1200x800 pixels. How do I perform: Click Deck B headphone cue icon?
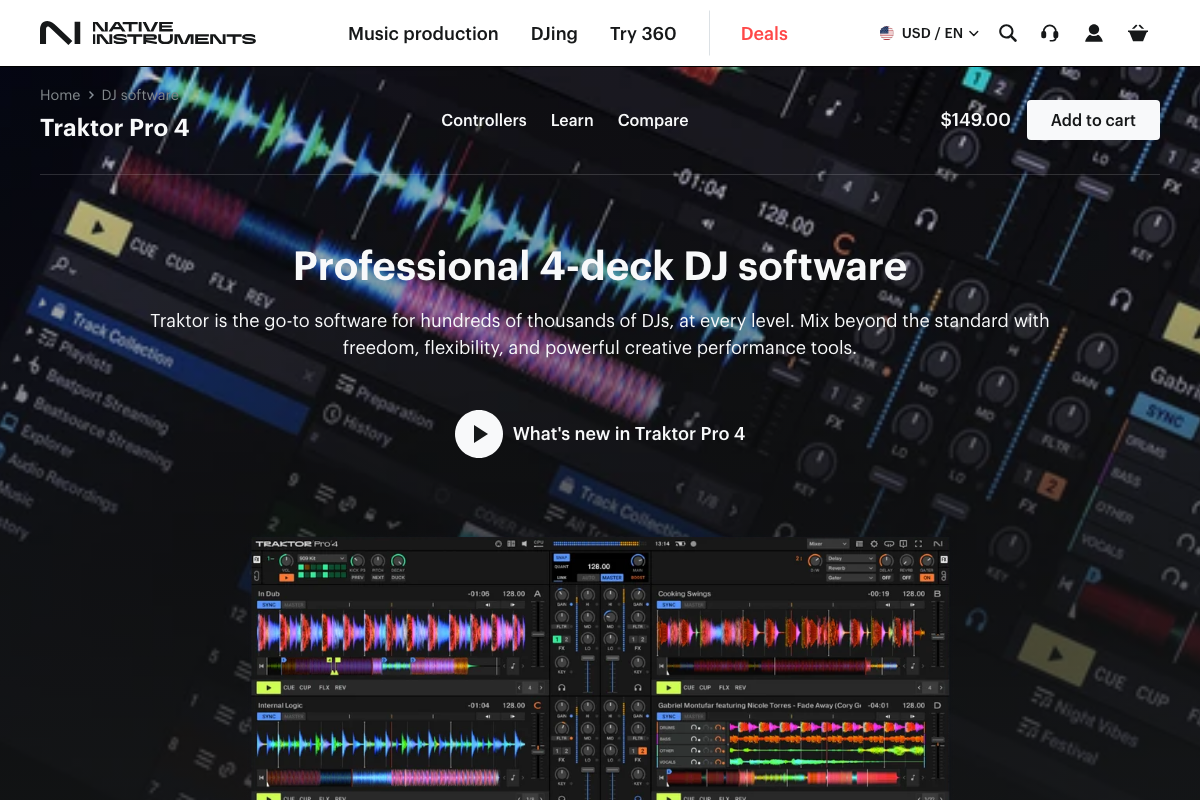[638, 687]
